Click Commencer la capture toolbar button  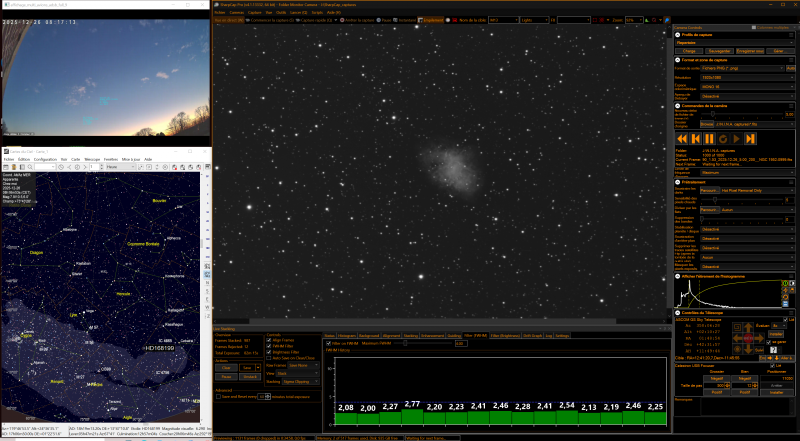pyautogui.click(x=270, y=20)
